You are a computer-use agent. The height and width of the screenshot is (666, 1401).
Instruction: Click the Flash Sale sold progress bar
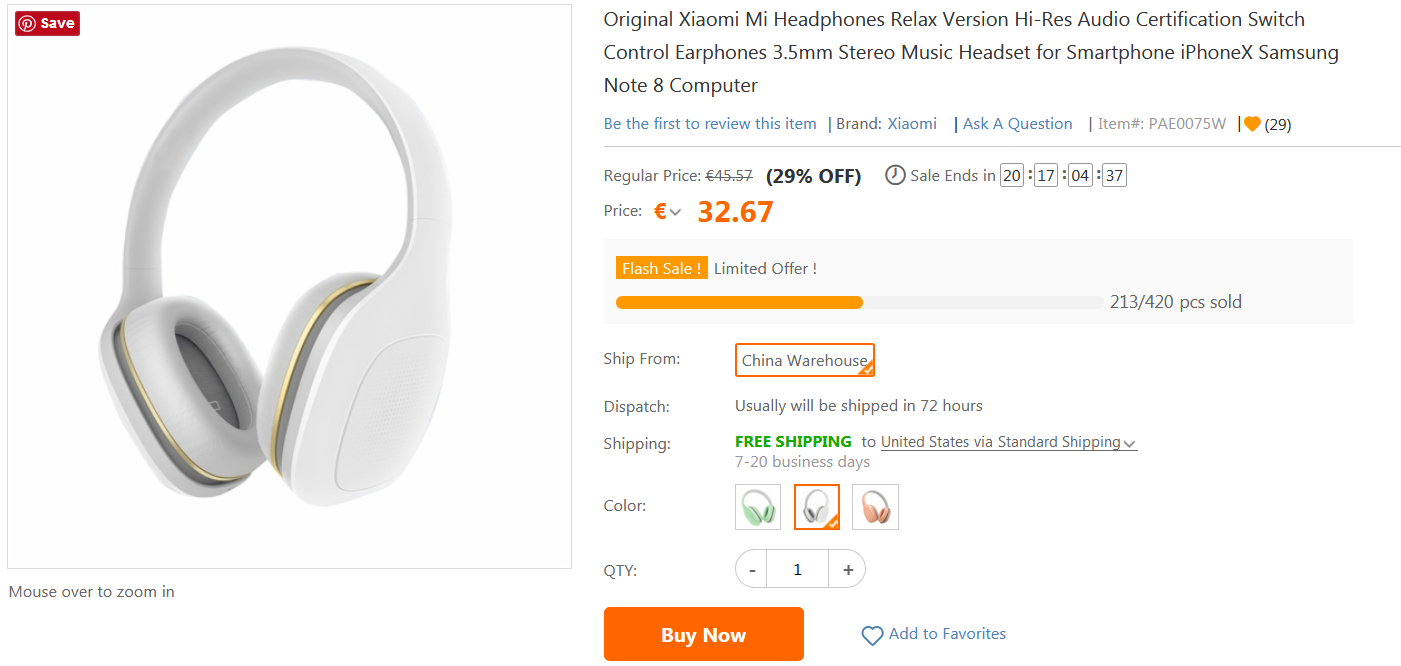tap(859, 302)
